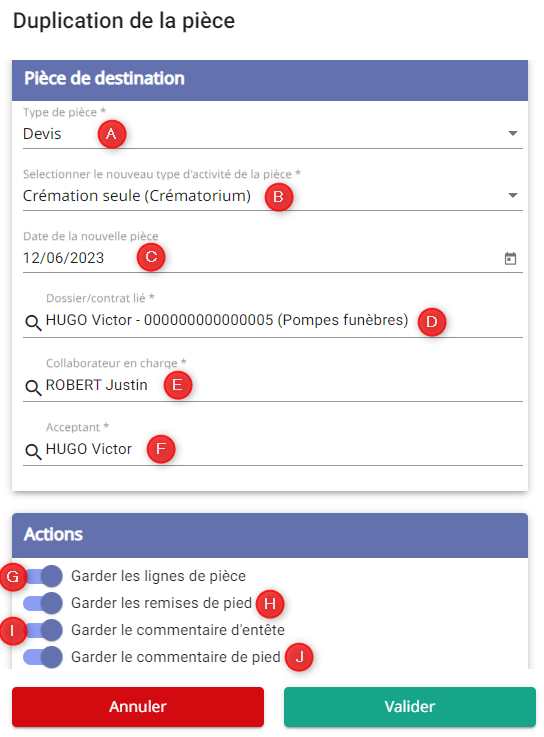The image size is (544, 737).
Task: Switch off Garder le commentaire de pied
Action: 43,657
